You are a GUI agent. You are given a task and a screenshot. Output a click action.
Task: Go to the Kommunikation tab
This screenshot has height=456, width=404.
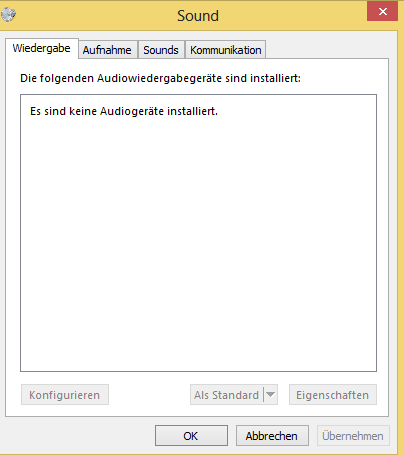tap(225, 50)
